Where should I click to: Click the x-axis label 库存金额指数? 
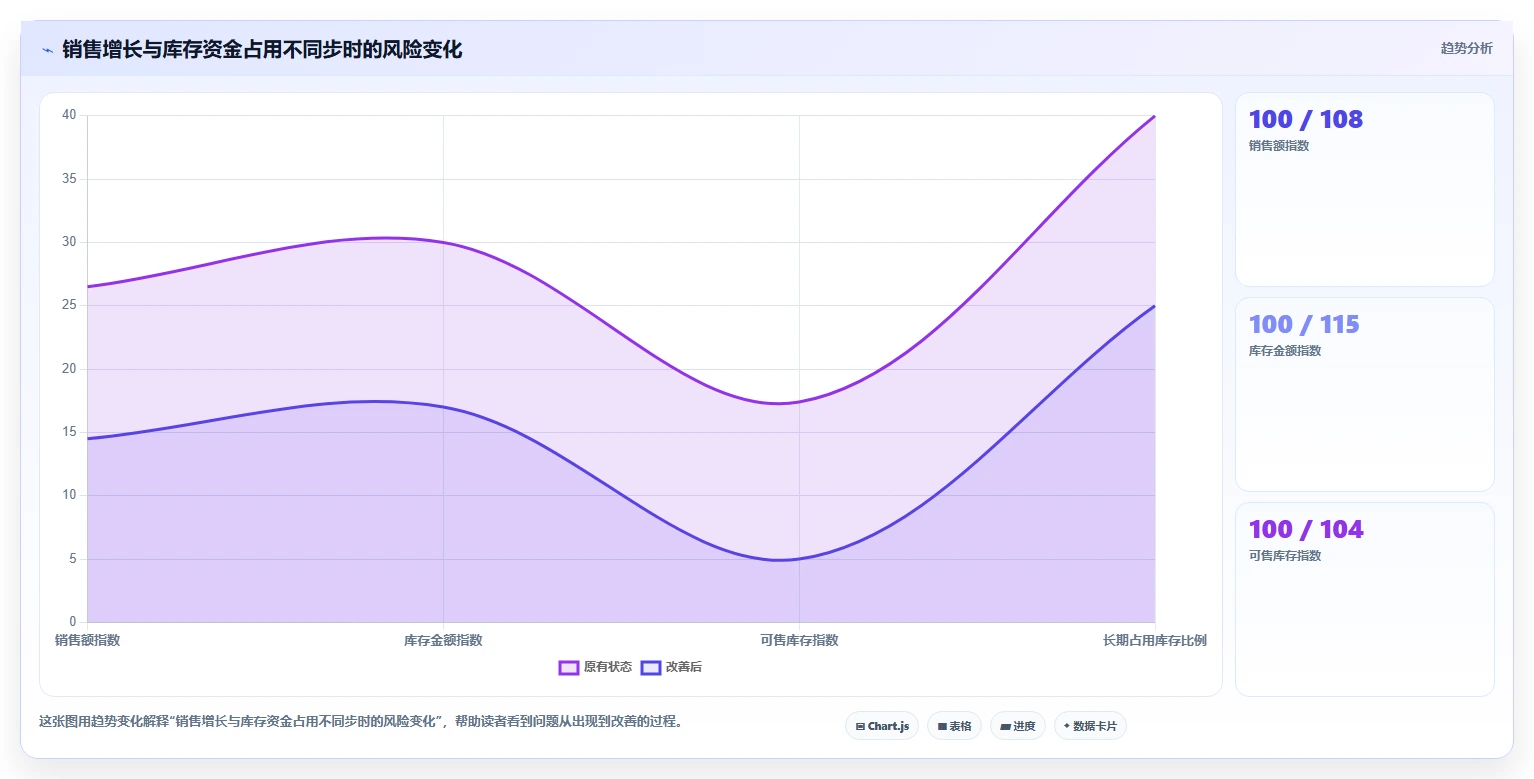tap(443, 640)
